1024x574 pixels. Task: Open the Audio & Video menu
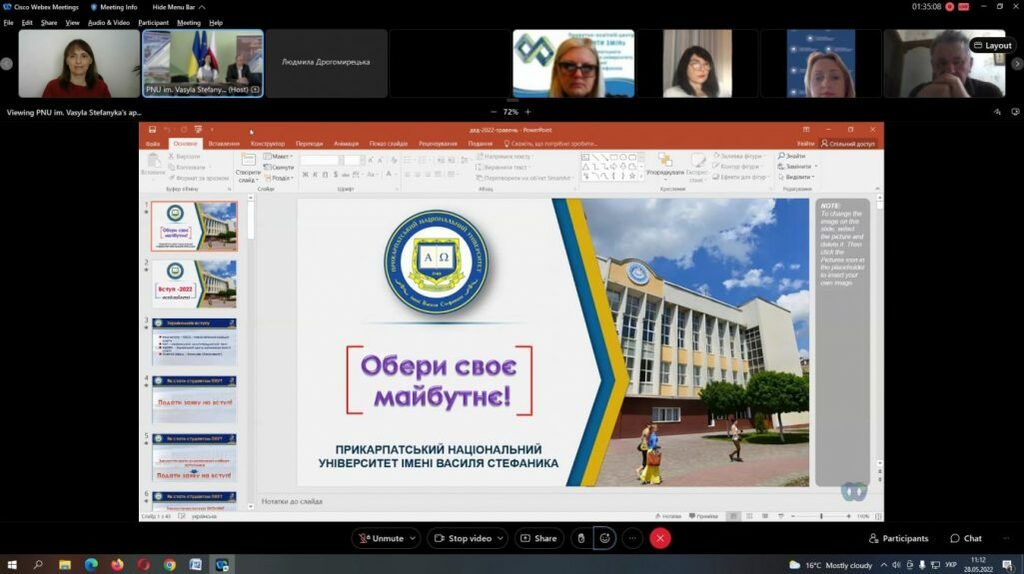(109, 22)
